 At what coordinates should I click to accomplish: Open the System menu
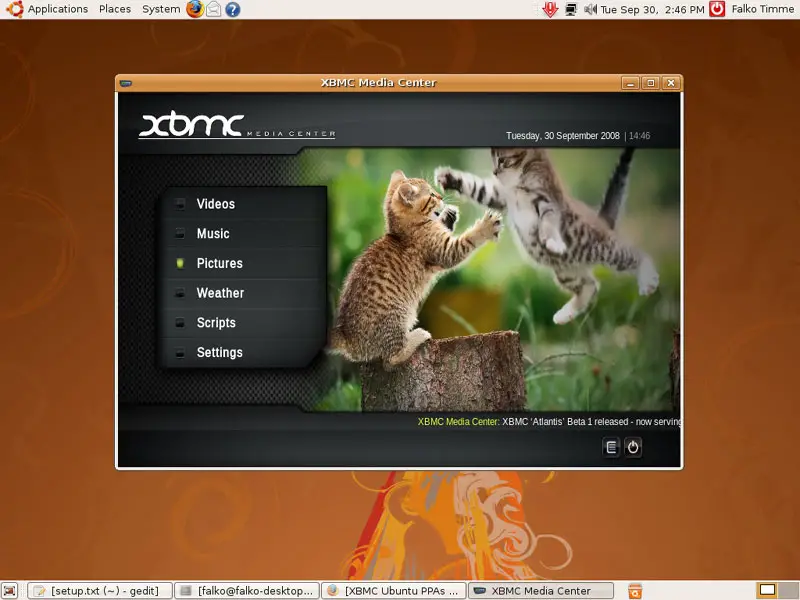tap(161, 9)
